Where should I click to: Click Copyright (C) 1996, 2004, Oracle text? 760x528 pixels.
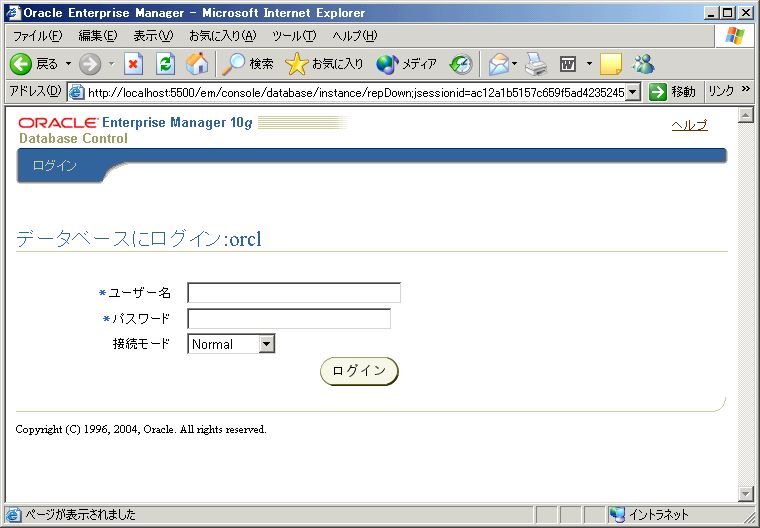(x=141, y=430)
